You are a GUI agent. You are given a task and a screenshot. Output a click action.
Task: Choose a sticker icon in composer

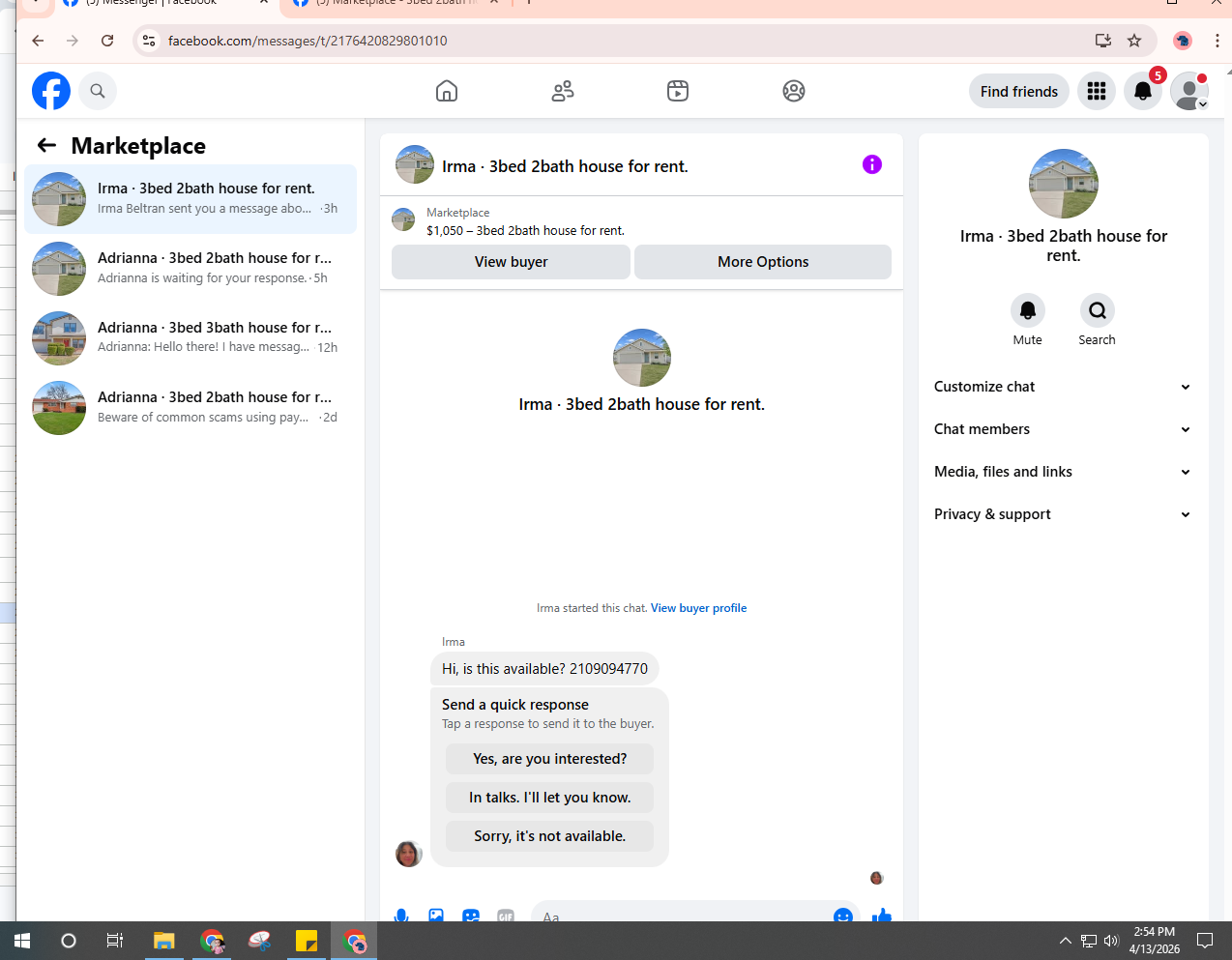click(471, 916)
